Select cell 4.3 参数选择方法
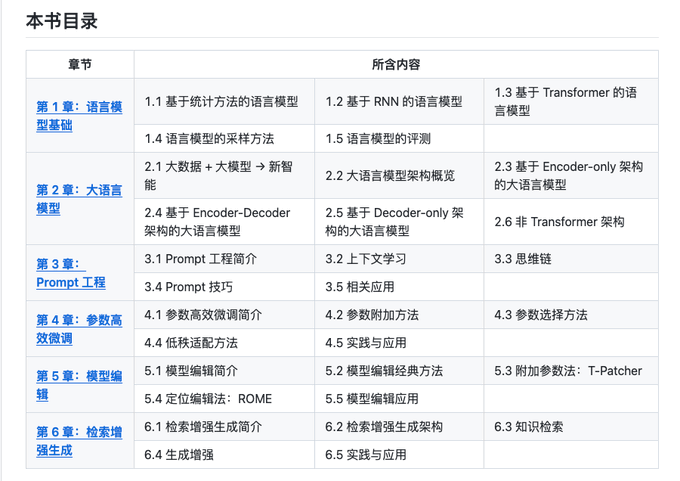680x481 pixels. (571, 315)
